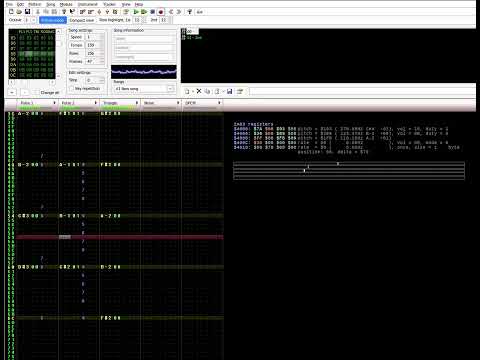Image resolution: width=480 pixels, height=360 pixels.
Task: Open the Instrument menu
Action: coord(87,4)
